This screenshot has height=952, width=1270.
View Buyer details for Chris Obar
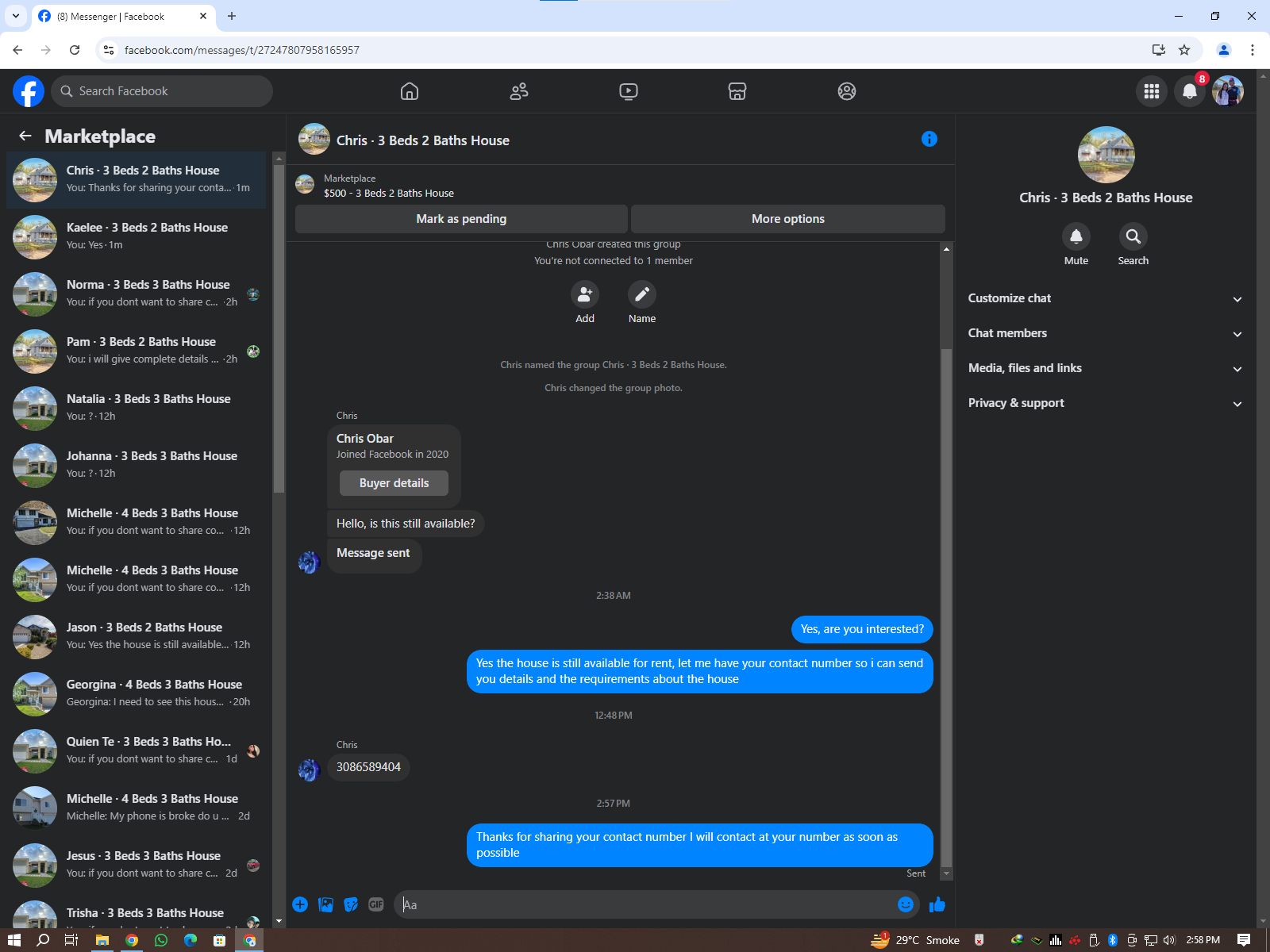pyautogui.click(x=394, y=483)
